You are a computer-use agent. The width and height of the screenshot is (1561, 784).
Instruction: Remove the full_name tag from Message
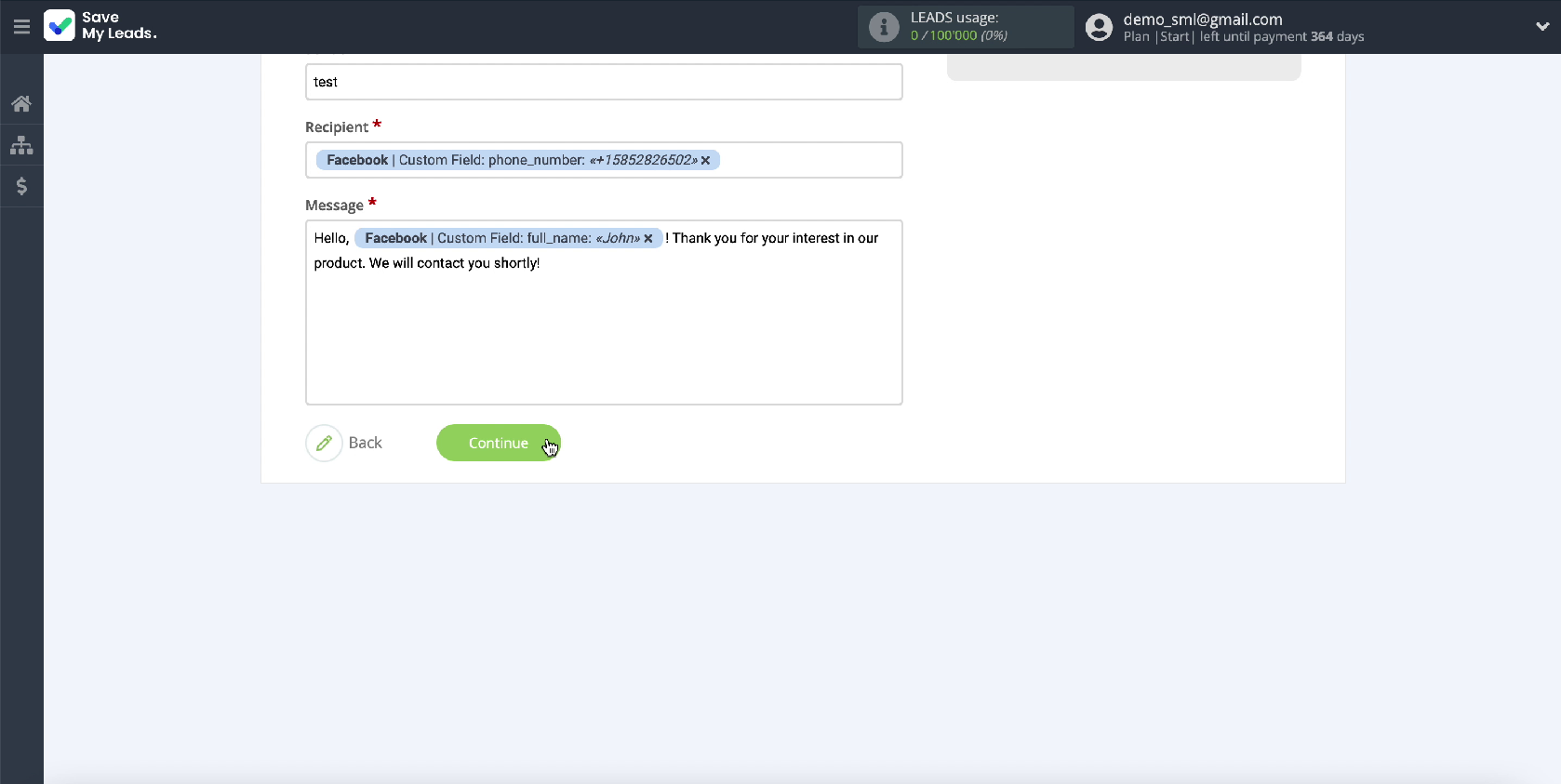648,238
